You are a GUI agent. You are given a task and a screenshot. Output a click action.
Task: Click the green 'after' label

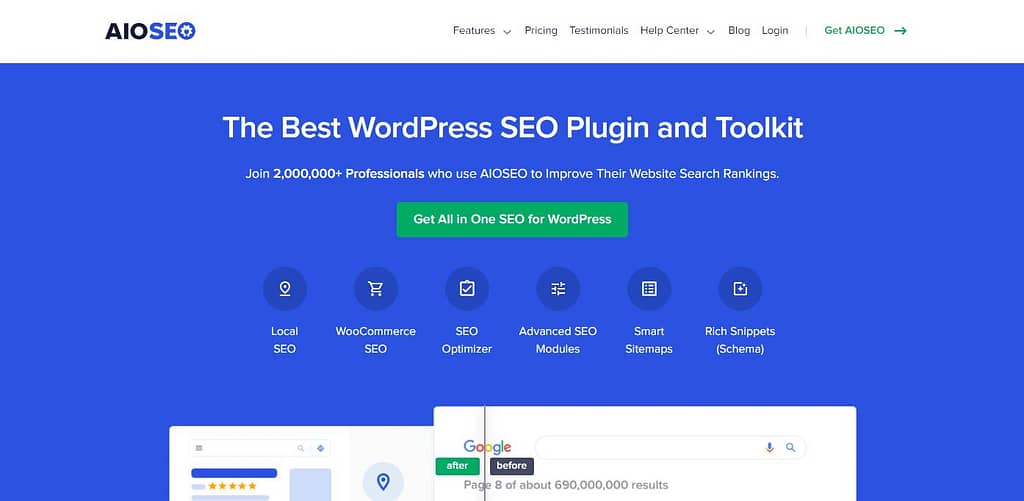[x=457, y=466]
